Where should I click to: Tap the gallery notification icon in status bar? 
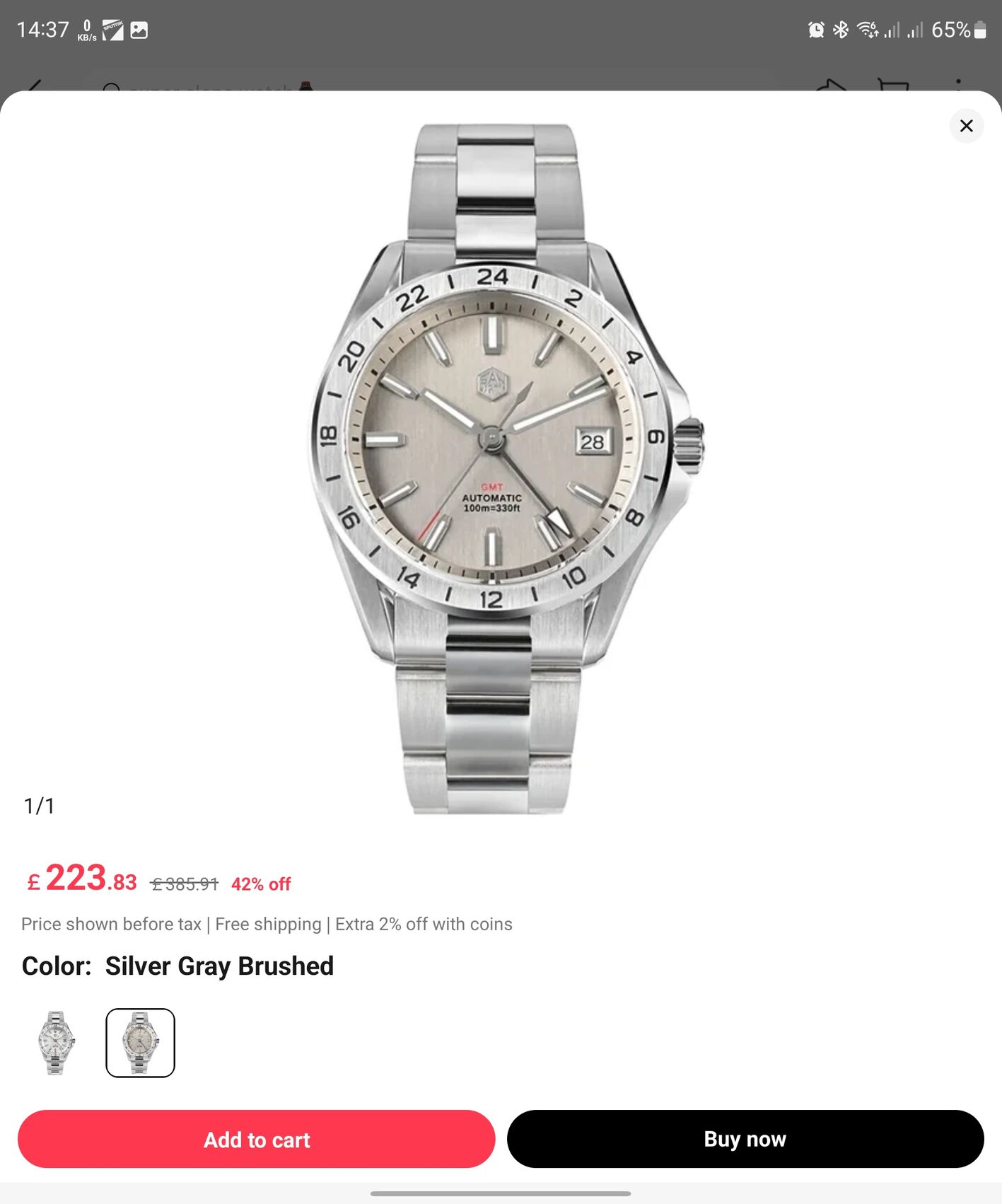point(139,30)
